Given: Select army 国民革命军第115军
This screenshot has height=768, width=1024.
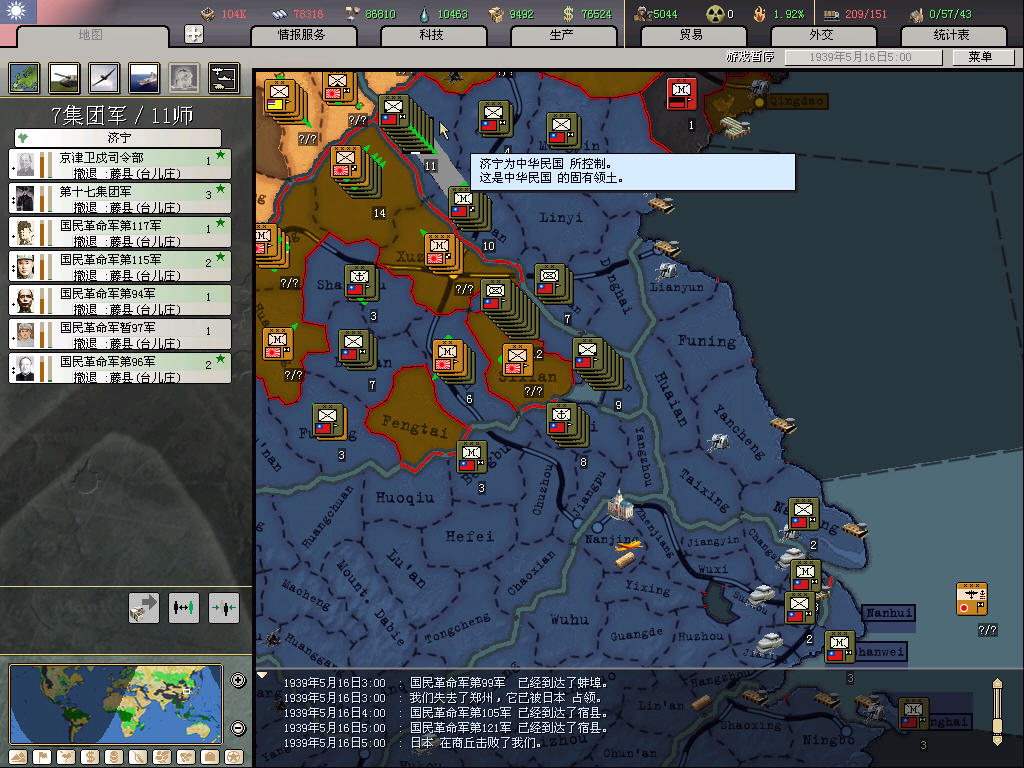Looking at the screenshot, I should coord(120,266).
